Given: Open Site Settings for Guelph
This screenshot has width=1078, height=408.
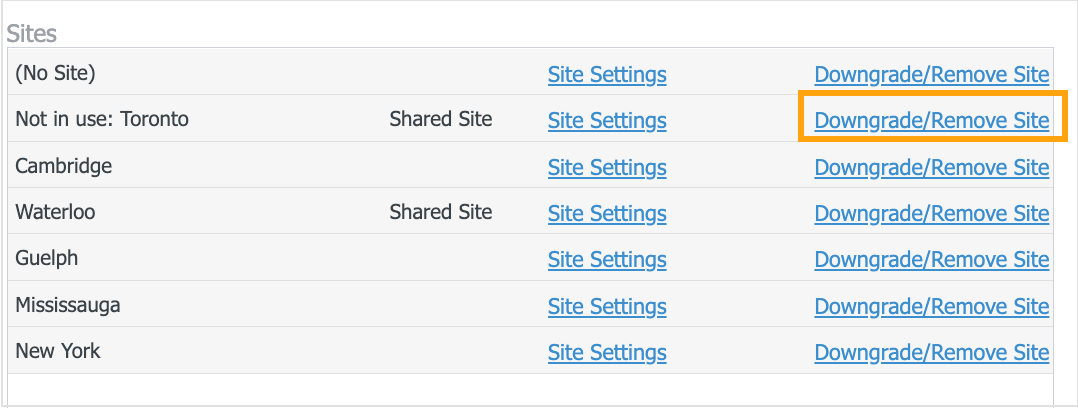Looking at the screenshot, I should 607,260.
